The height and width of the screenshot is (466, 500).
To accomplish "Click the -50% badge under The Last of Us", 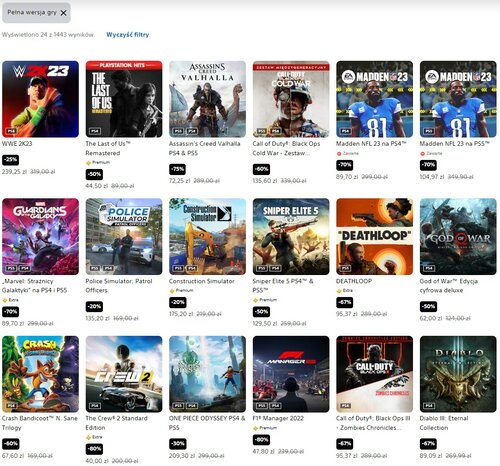I will (x=94, y=174).
